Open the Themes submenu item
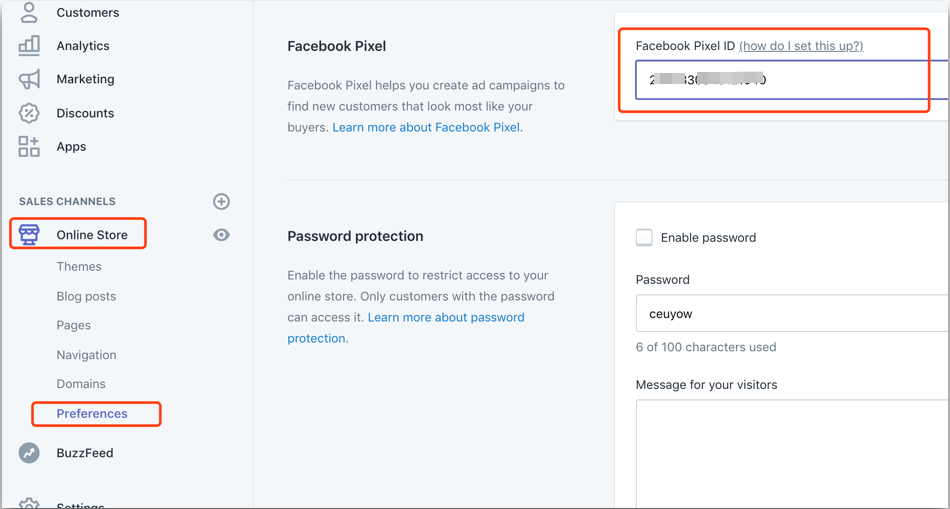 tap(79, 267)
